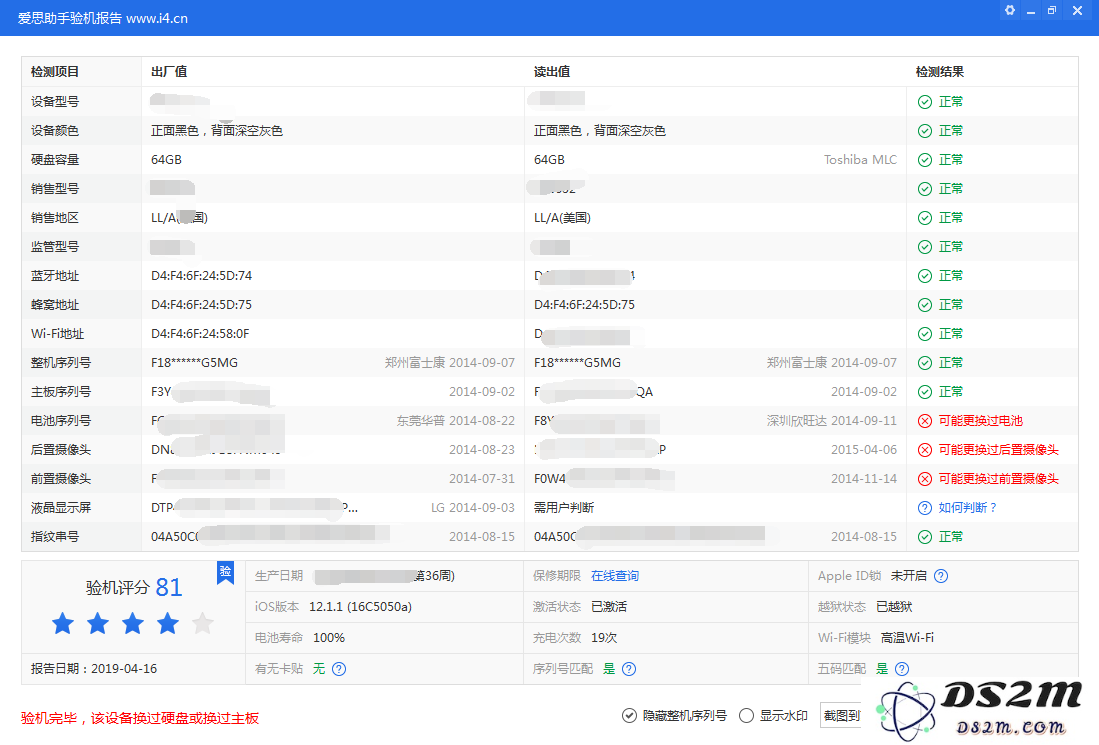Click green check icon in 销售型号 row

point(924,189)
